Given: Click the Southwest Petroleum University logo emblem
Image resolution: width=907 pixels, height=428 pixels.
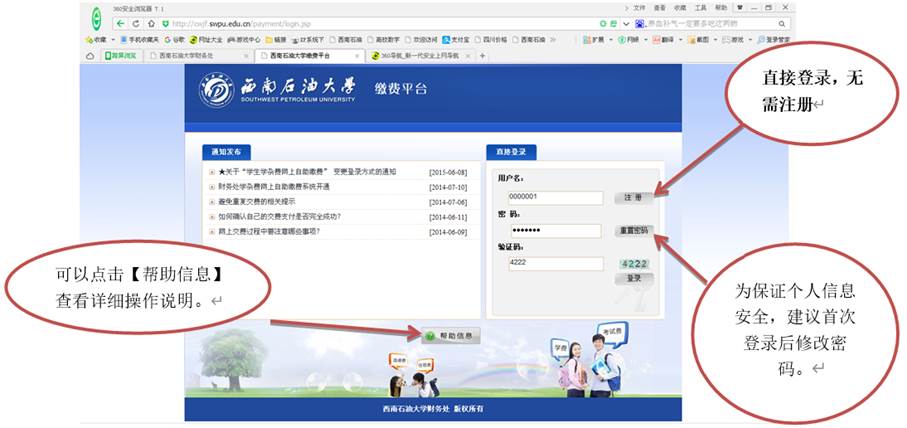Looking at the screenshot, I should pyautogui.click(x=218, y=90).
